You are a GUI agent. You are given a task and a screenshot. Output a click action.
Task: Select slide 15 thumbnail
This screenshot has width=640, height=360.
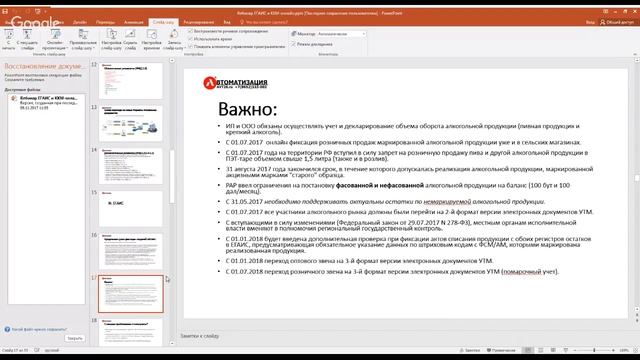(131, 208)
